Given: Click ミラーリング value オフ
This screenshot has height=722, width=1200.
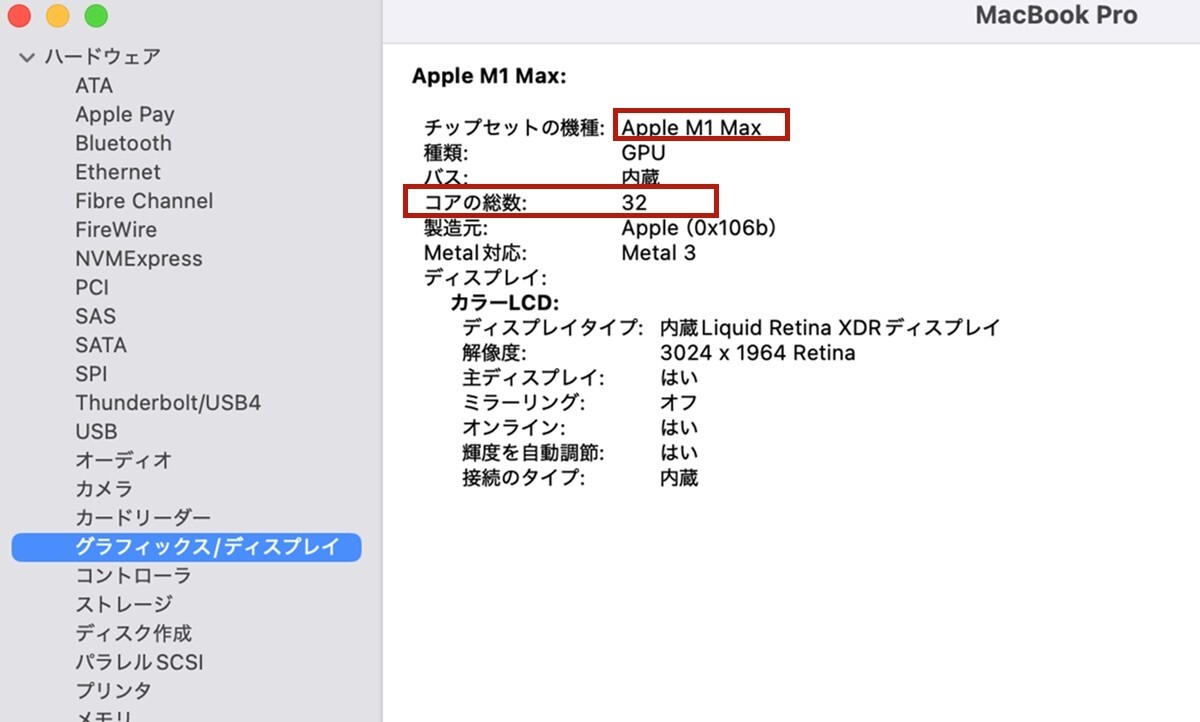Looking at the screenshot, I should point(679,403).
